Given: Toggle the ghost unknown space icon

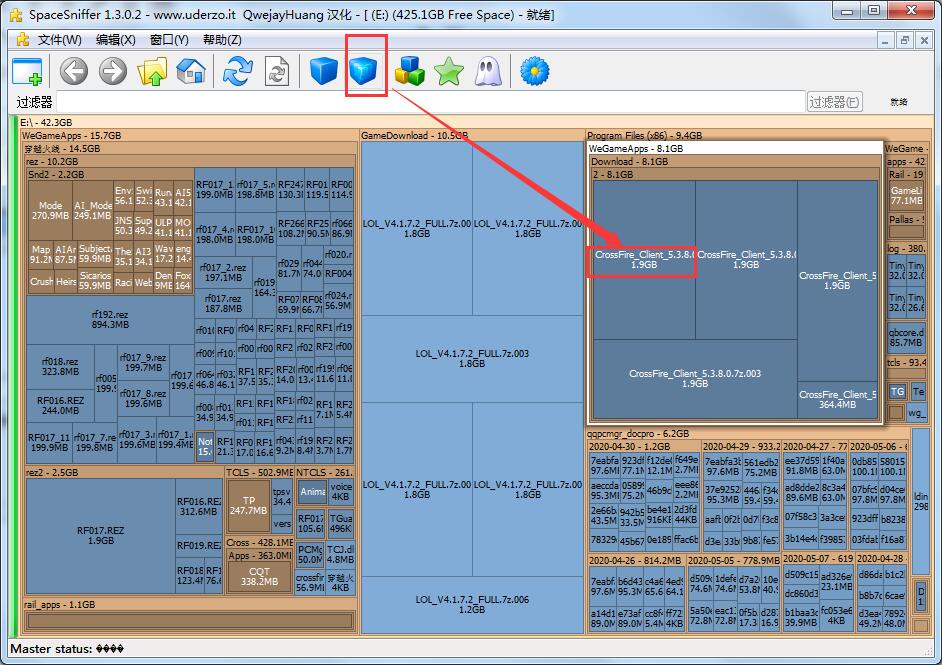Looking at the screenshot, I should (488, 71).
